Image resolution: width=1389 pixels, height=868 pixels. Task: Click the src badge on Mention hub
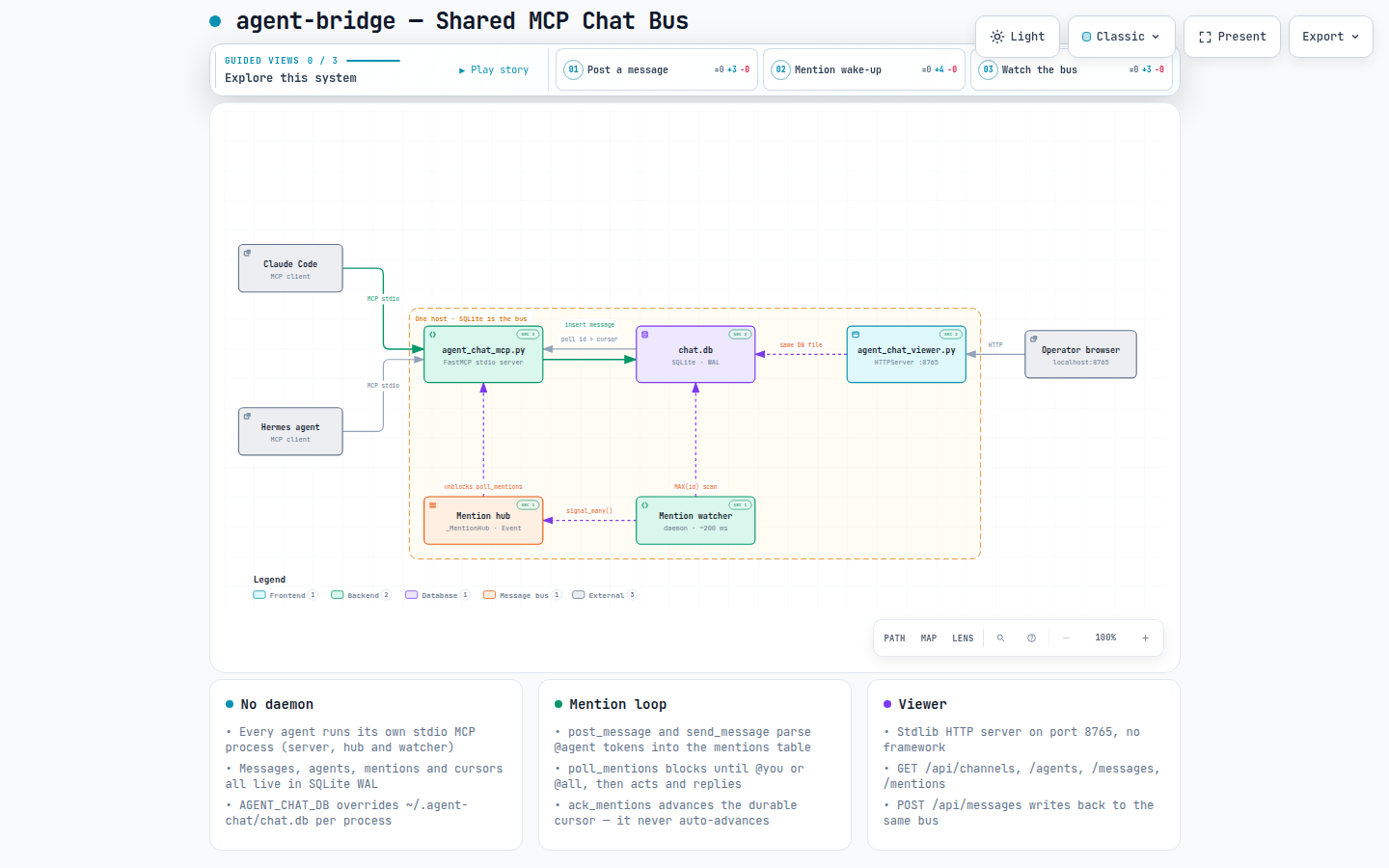pos(528,504)
